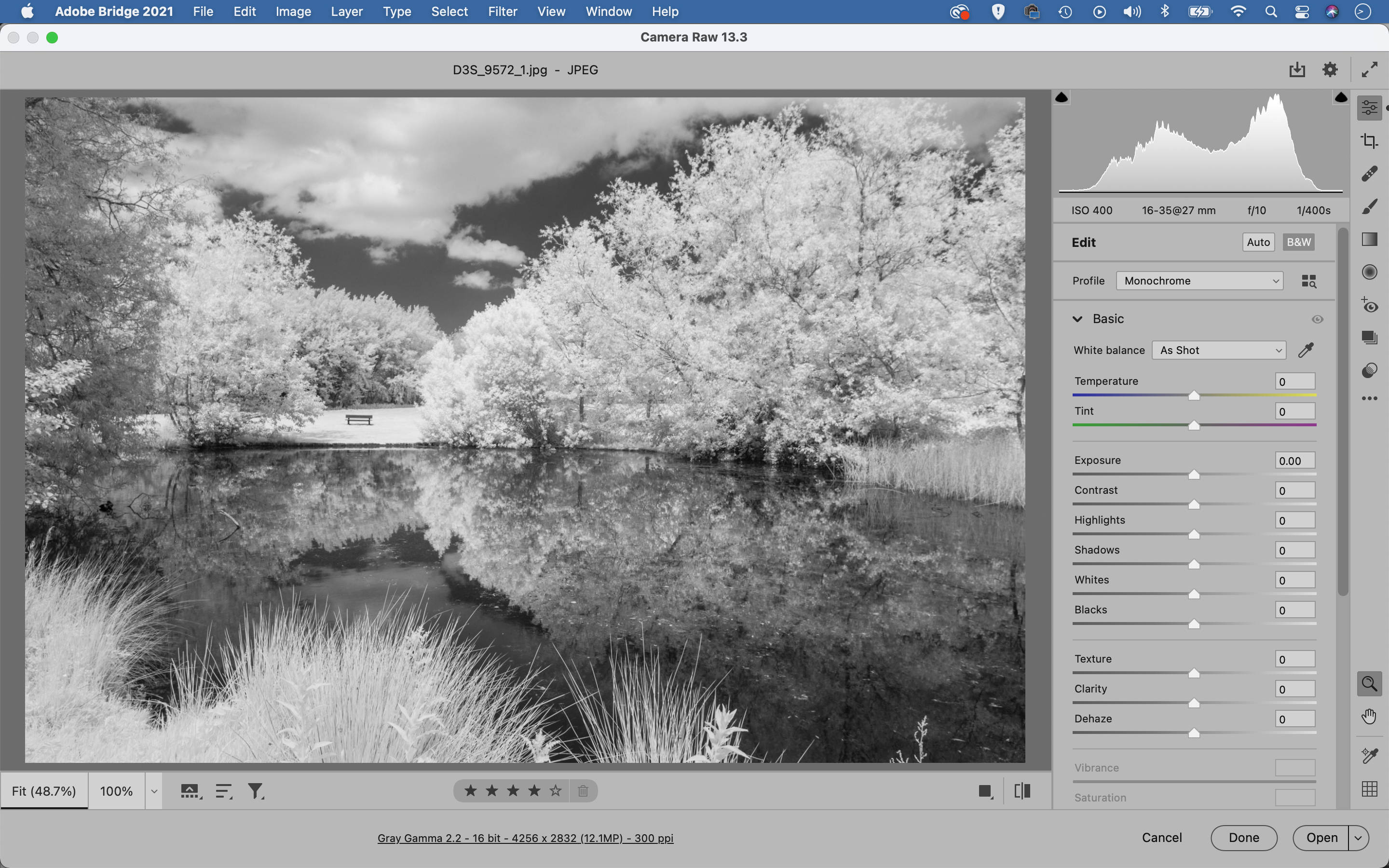Toggle full screen mode arrows icon

(x=1370, y=69)
